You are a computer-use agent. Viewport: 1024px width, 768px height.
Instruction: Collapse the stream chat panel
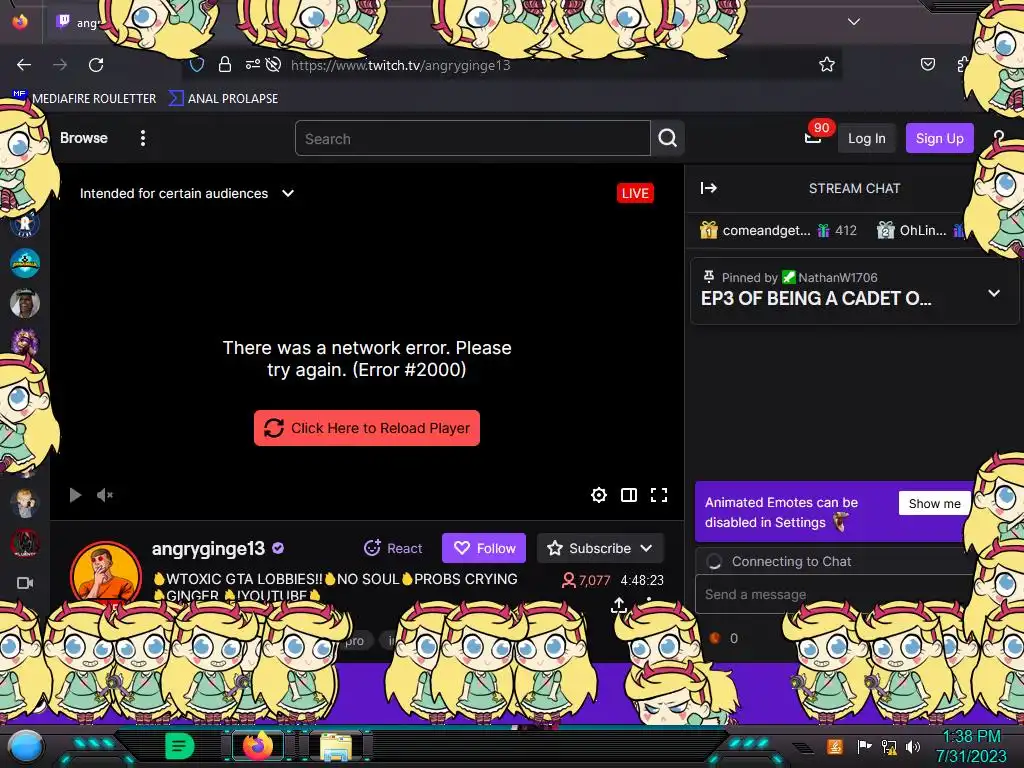[x=709, y=188]
